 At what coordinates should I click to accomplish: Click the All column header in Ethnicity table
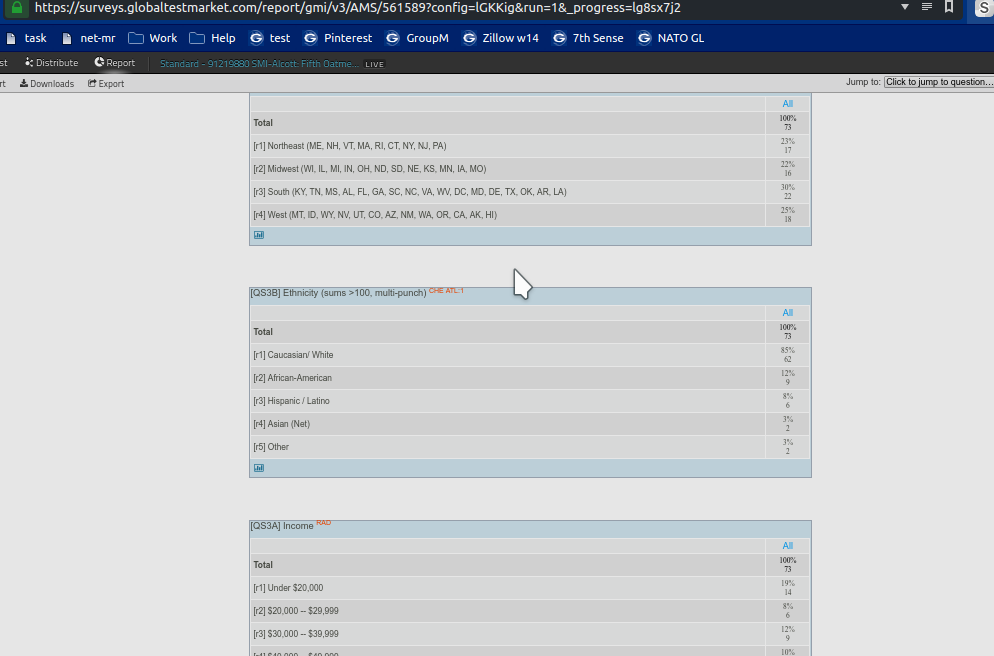(787, 312)
